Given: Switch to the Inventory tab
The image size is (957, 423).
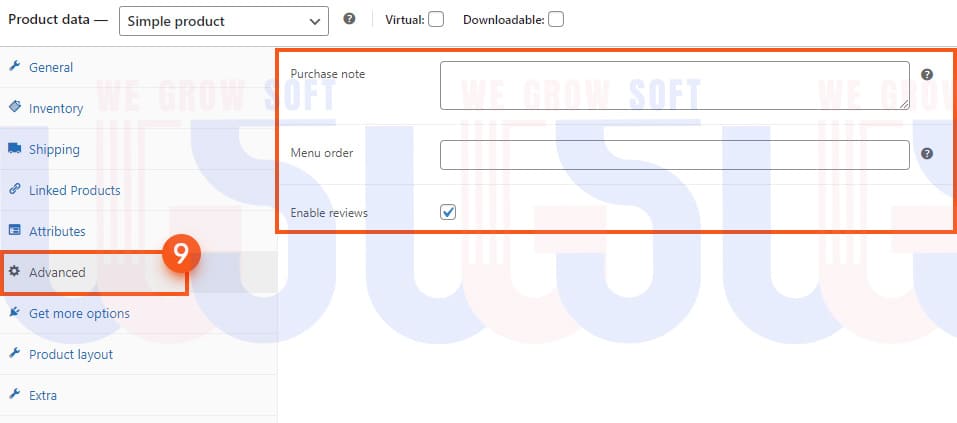Looking at the screenshot, I should point(139,108).
